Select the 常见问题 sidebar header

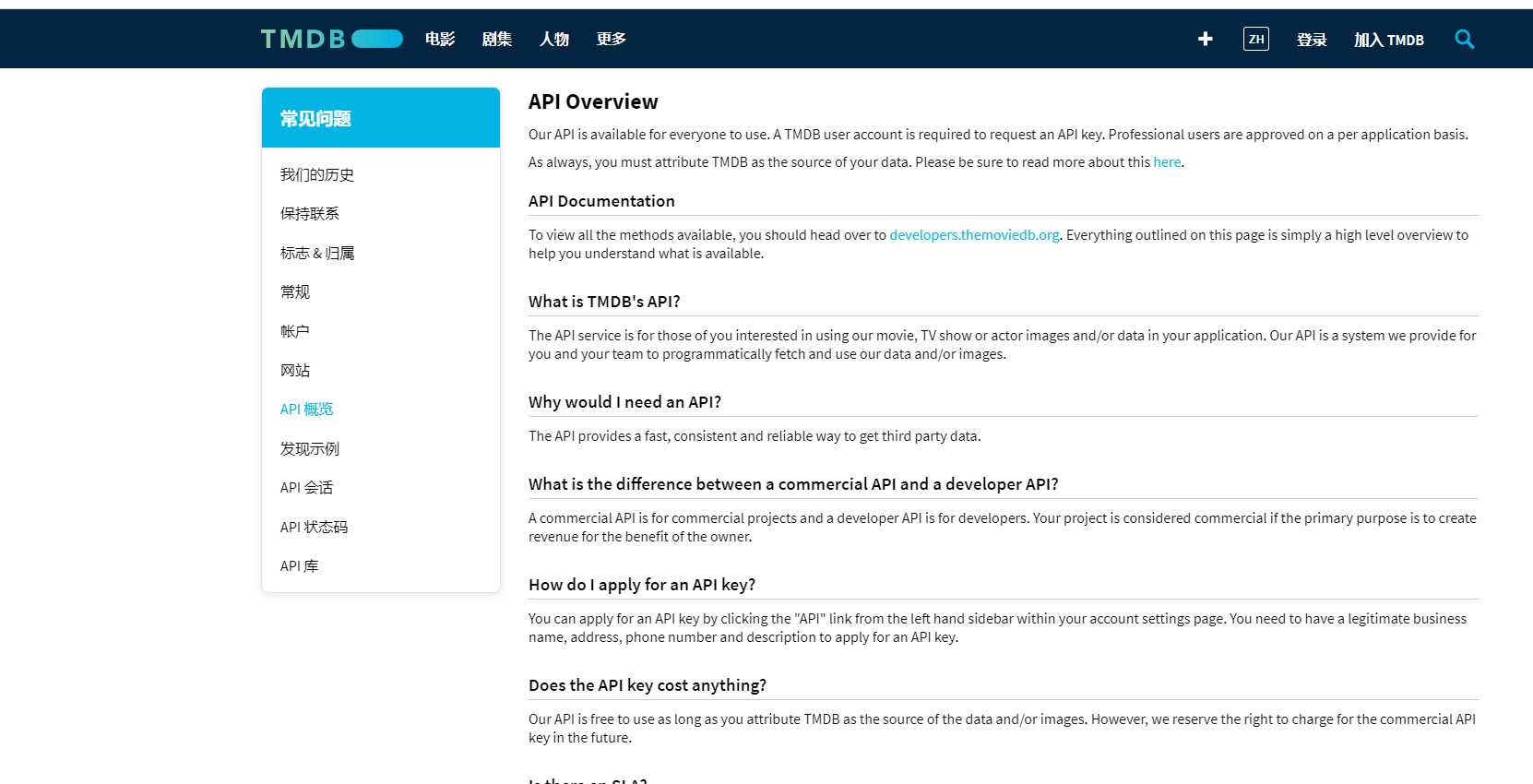[381, 118]
